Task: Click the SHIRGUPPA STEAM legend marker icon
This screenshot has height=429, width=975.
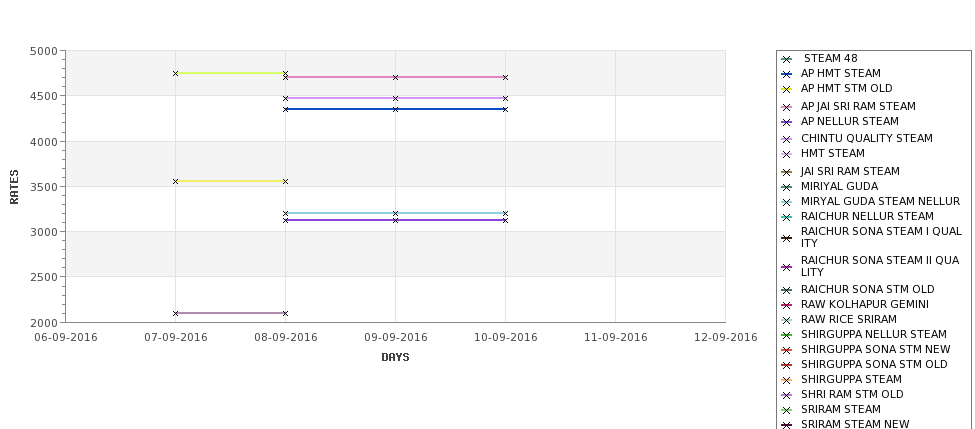Action: pyautogui.click(x=786, y=380)
